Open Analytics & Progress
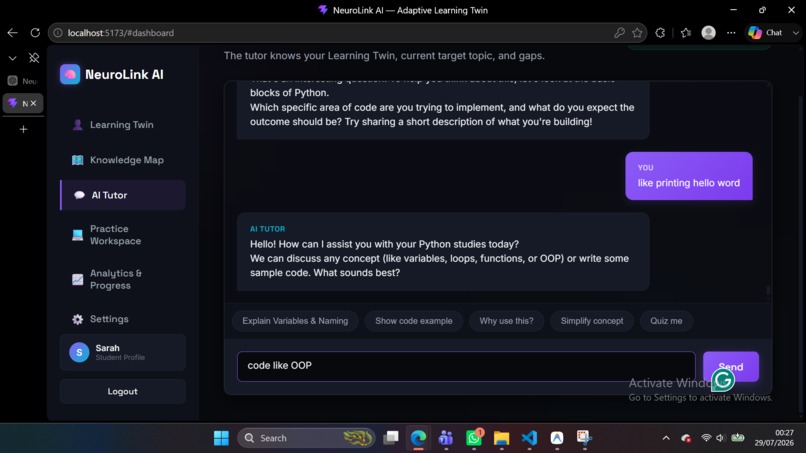Image resolution: width=806 pixels, height=453 pixels. click(122, 279)
